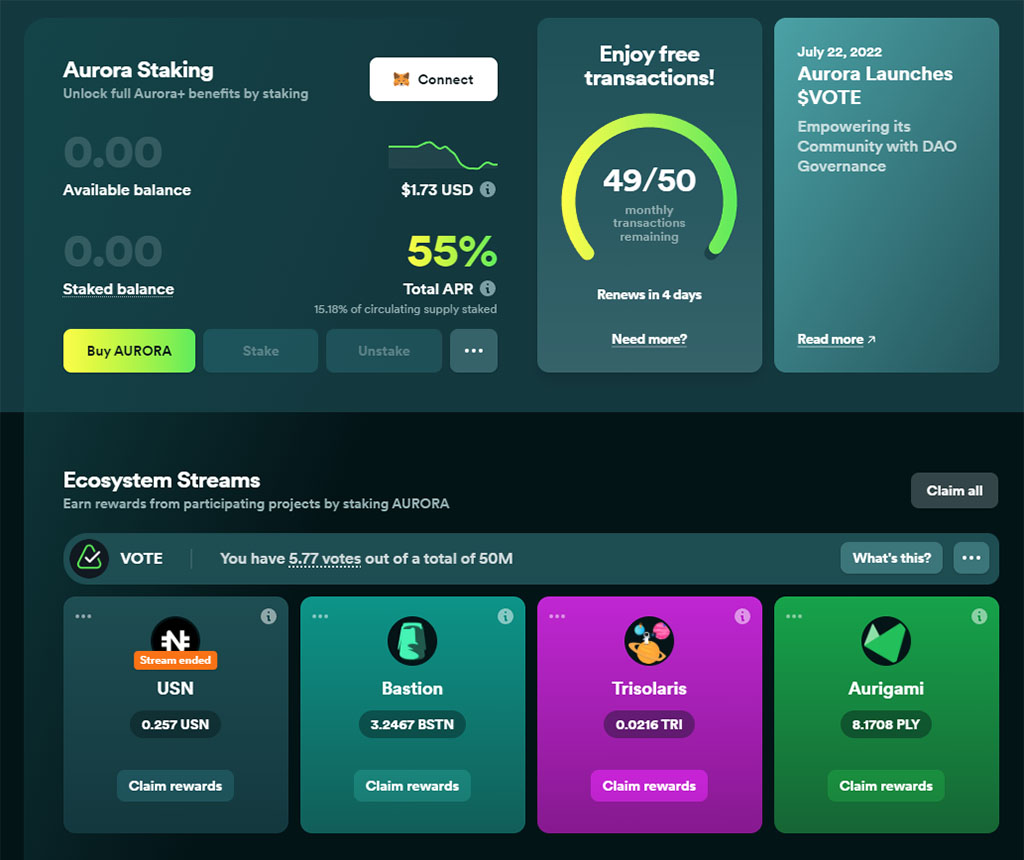This screenshot has height=860, width=1024.
Task: Click the 3.2467 BSTN reward amount
Action: point(412,724)
